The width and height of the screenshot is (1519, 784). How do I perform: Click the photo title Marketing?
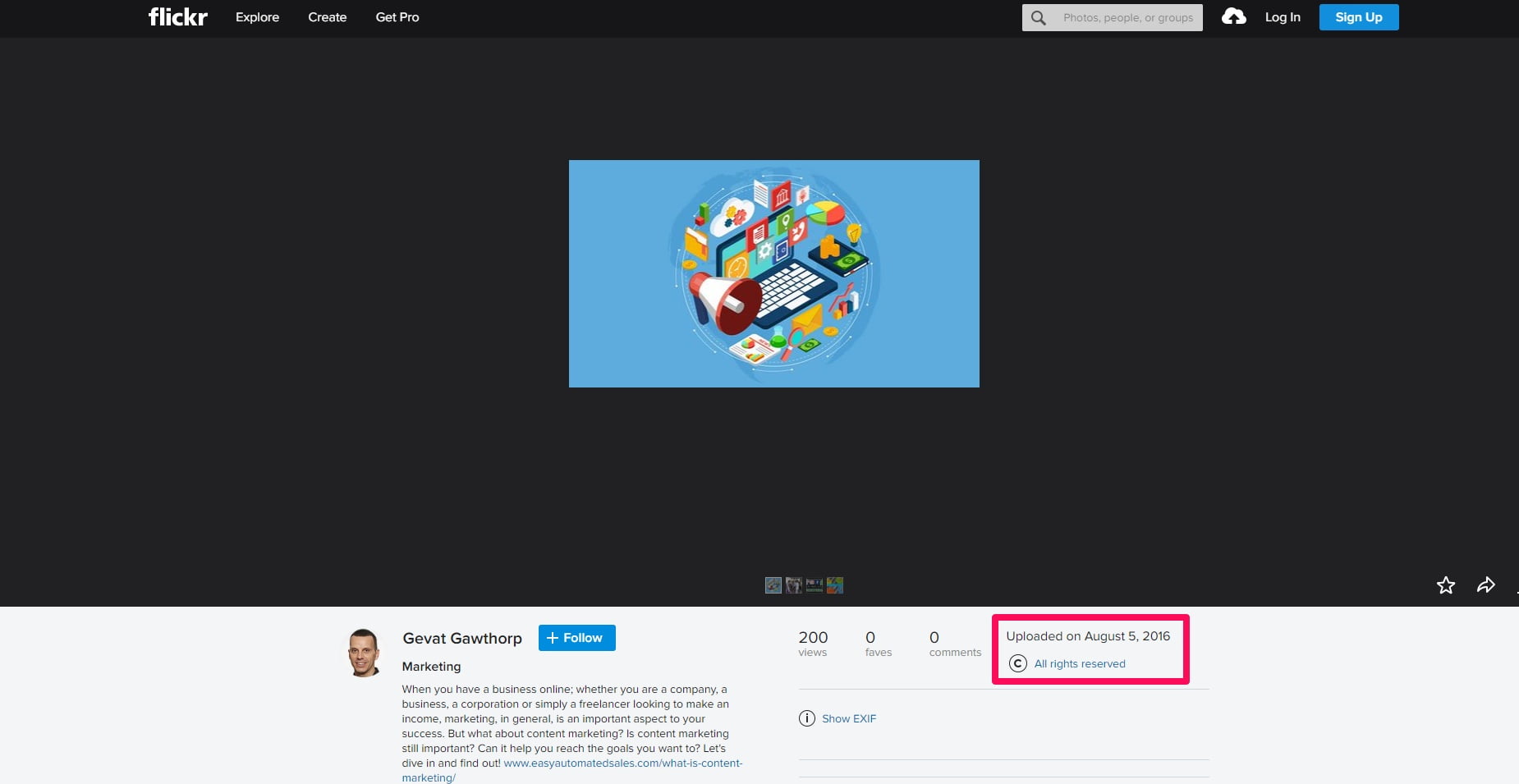[431, 667]
